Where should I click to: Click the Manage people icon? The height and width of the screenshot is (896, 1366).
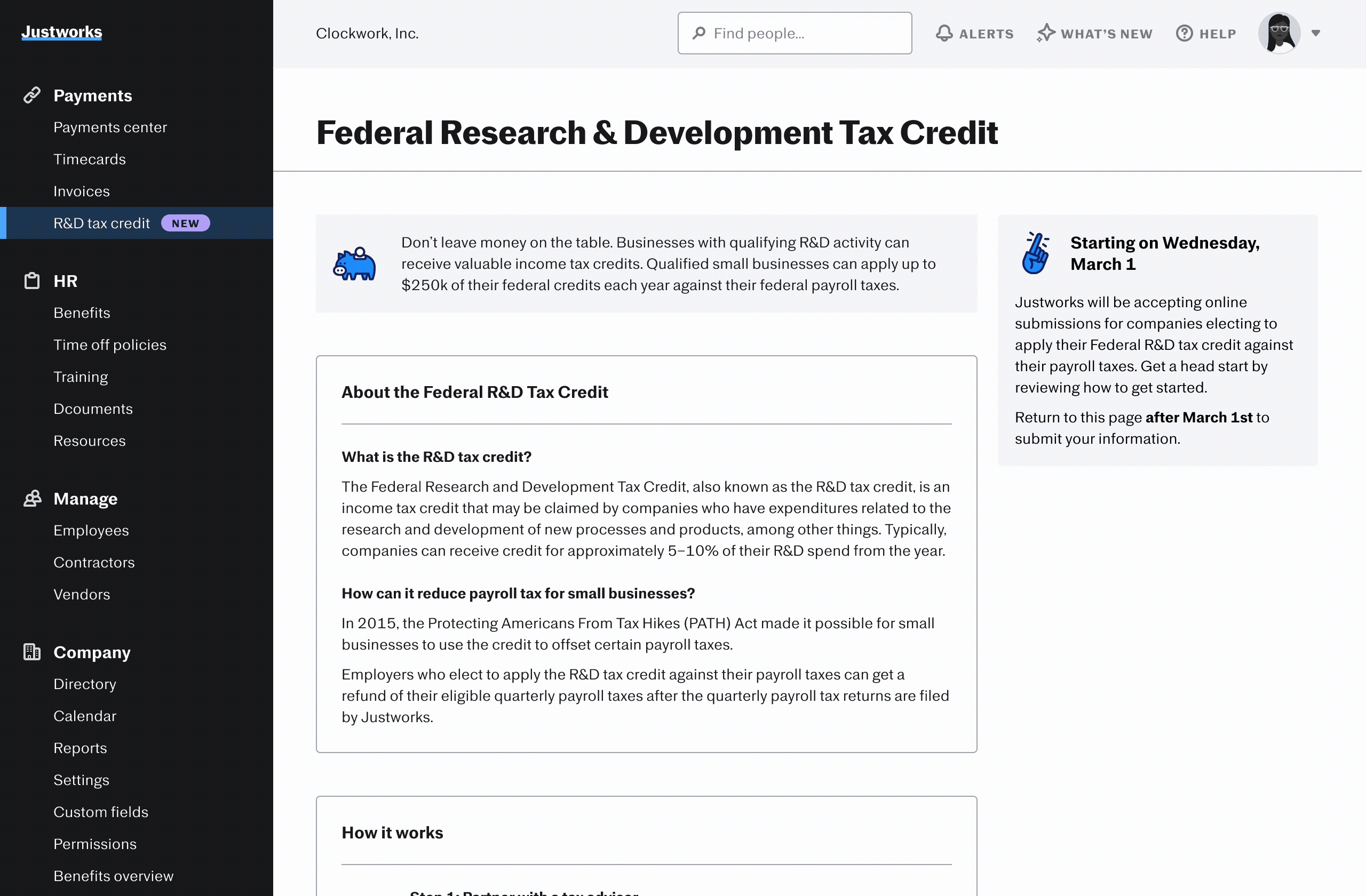32,499
